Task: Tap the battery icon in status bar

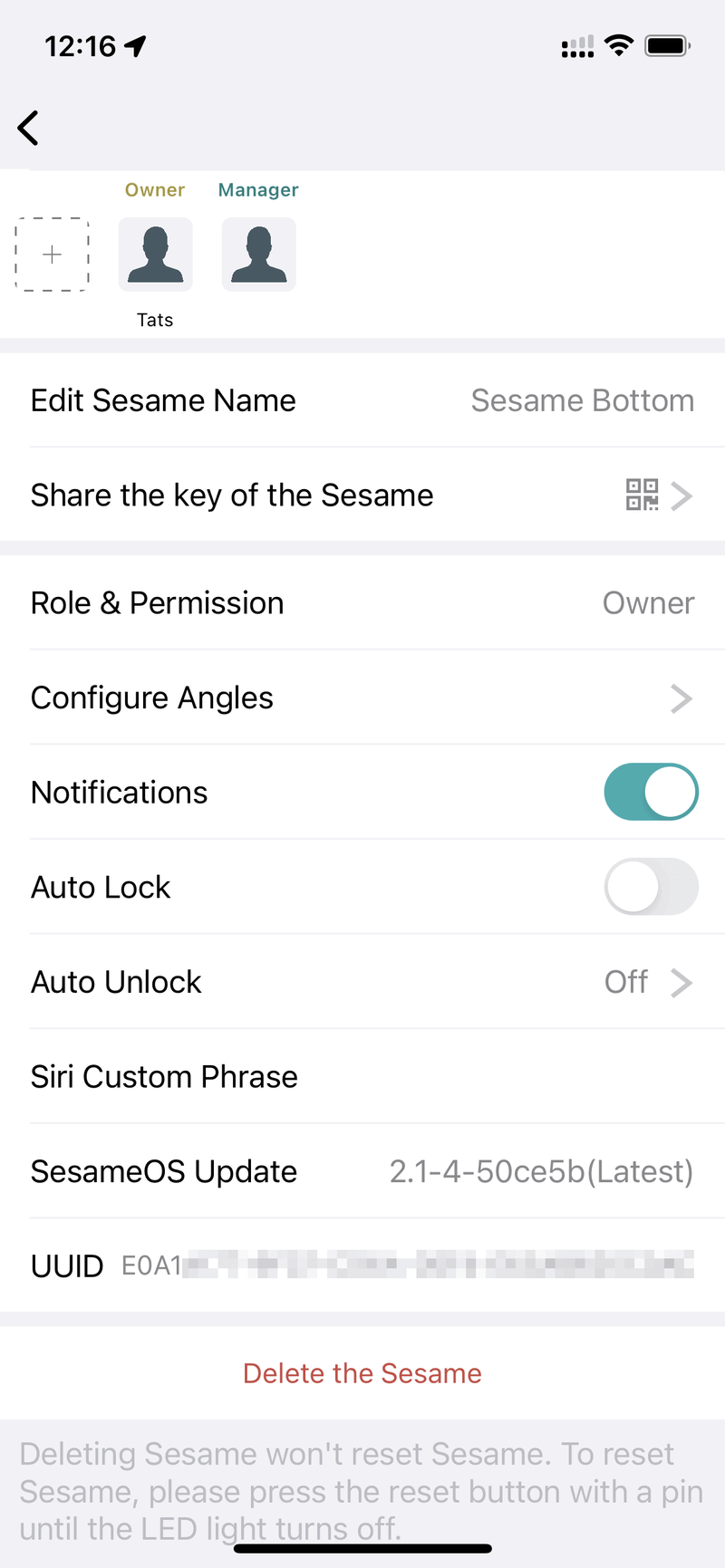Action: 668,45
